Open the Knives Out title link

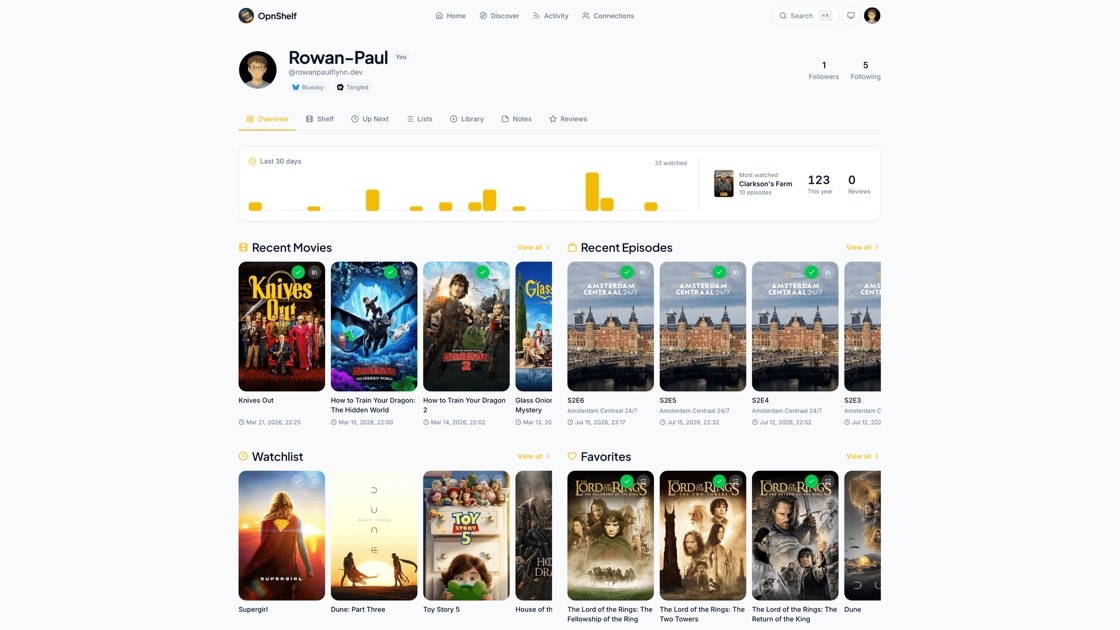pyautogui.click(x=256, y=401)
